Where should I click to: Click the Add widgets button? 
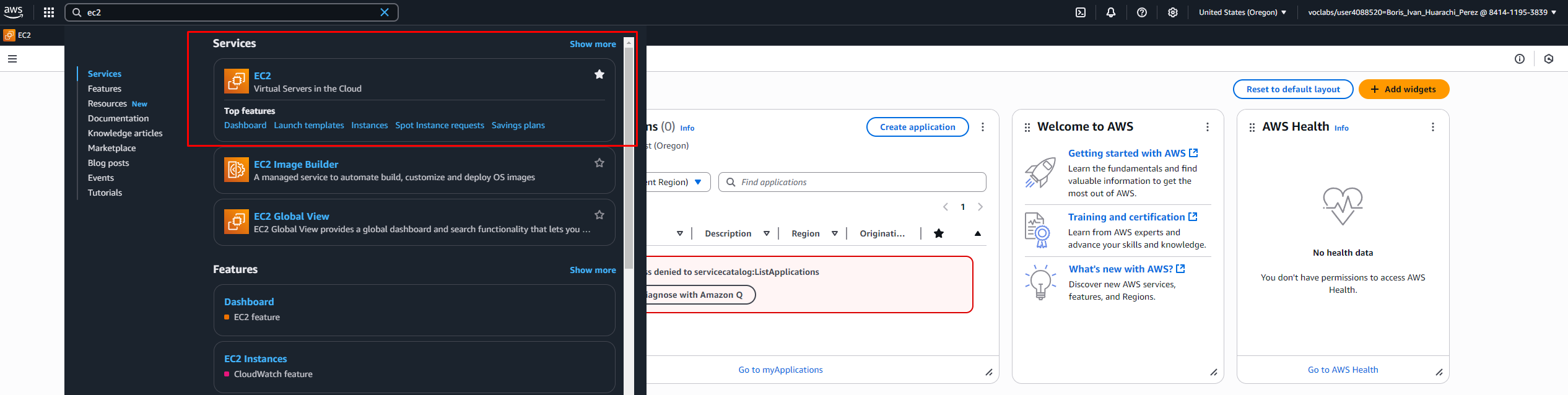1404,89
